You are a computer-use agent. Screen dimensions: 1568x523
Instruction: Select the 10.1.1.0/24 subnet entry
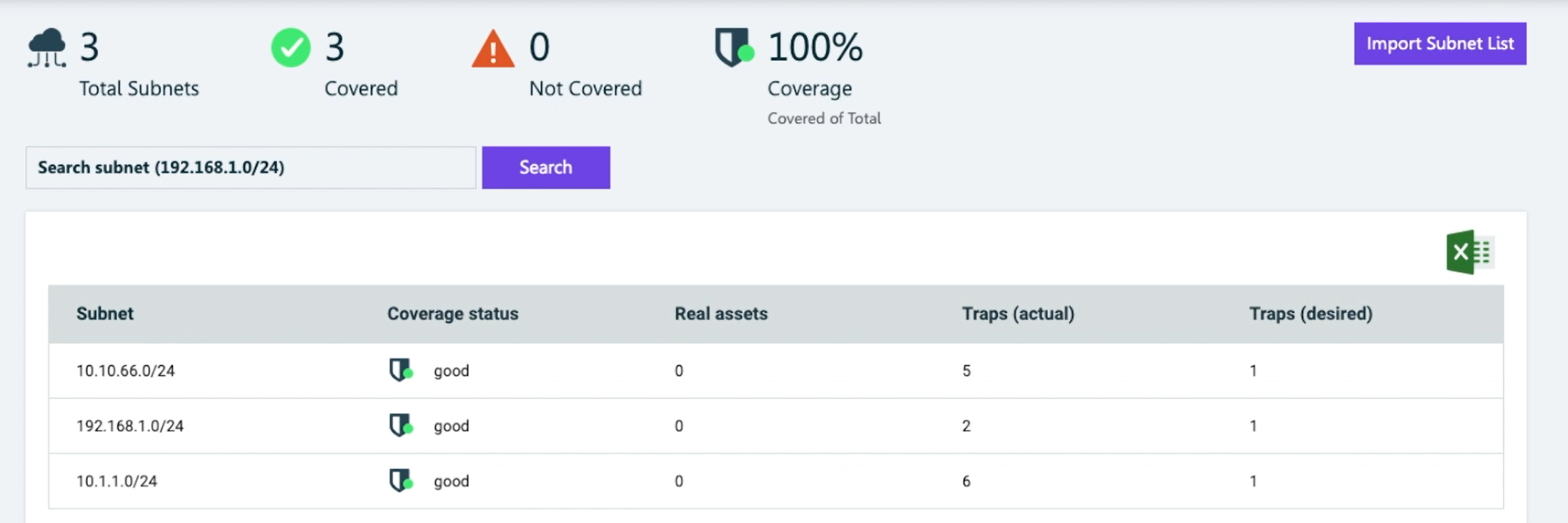click(x=117, y=481)
